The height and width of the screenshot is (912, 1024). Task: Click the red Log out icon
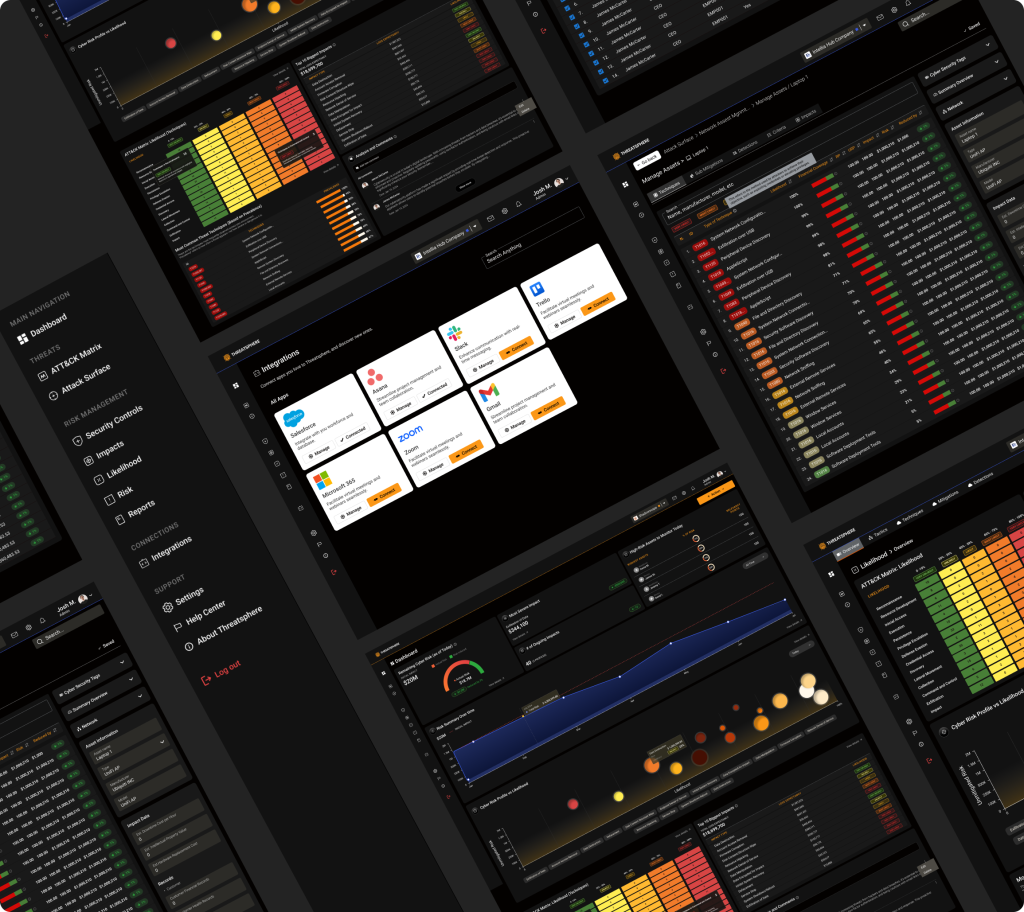(x=205, y=680)
